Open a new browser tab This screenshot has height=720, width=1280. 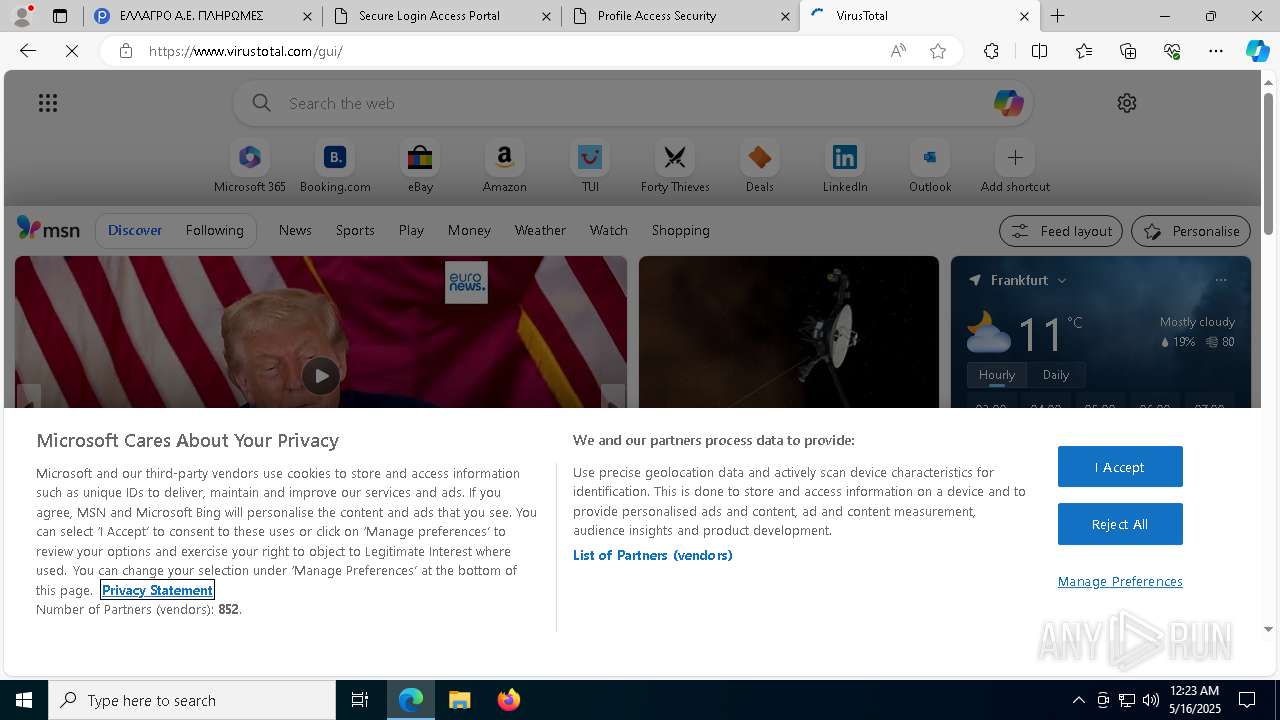click(1057, 16)
